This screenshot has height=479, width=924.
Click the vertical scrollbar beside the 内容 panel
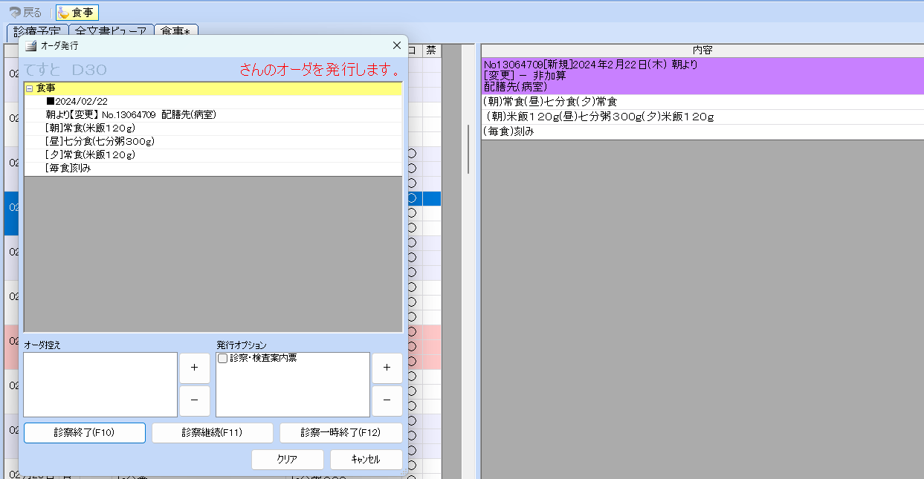click(468, 149)
